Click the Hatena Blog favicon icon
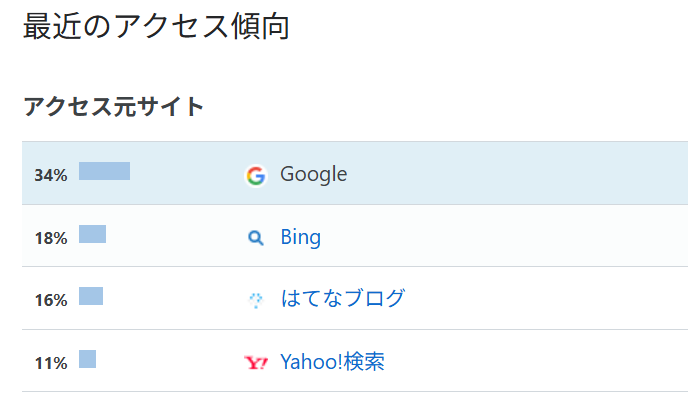Viewport: 688px width, 393px height. (x=256, y=300)
